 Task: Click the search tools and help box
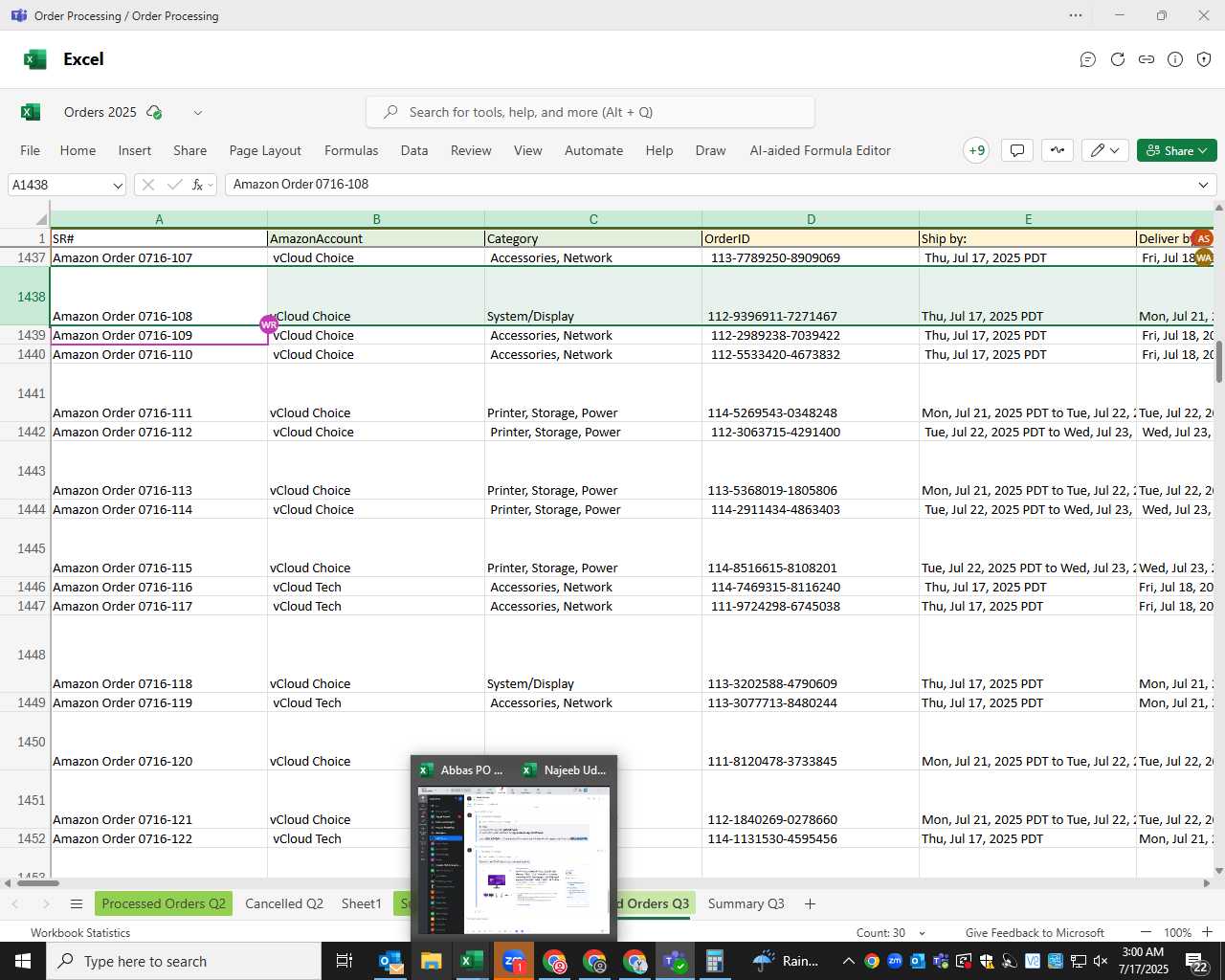[x=590, y=112]
